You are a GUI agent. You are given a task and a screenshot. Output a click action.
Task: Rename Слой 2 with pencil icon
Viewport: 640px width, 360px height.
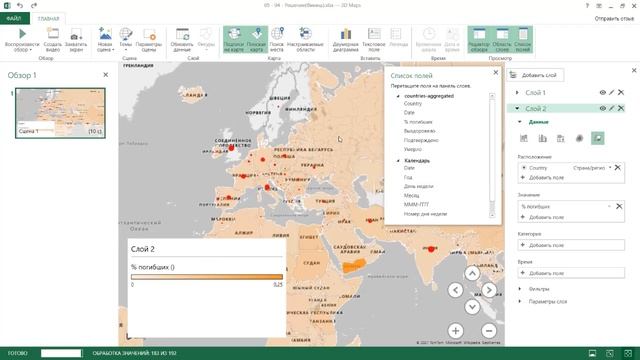(x=611, y=108)
